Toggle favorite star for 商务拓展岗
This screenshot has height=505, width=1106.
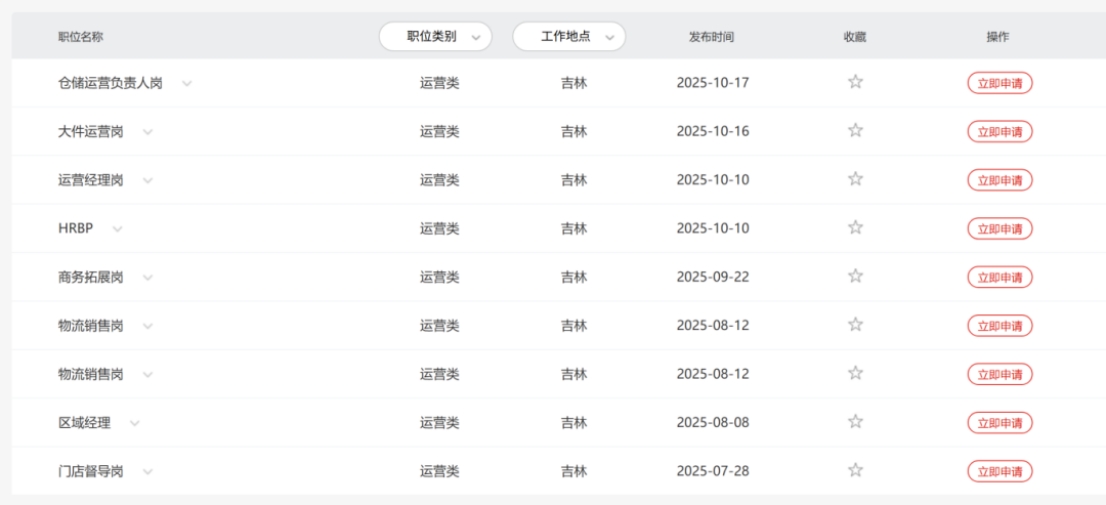[855, 277]
